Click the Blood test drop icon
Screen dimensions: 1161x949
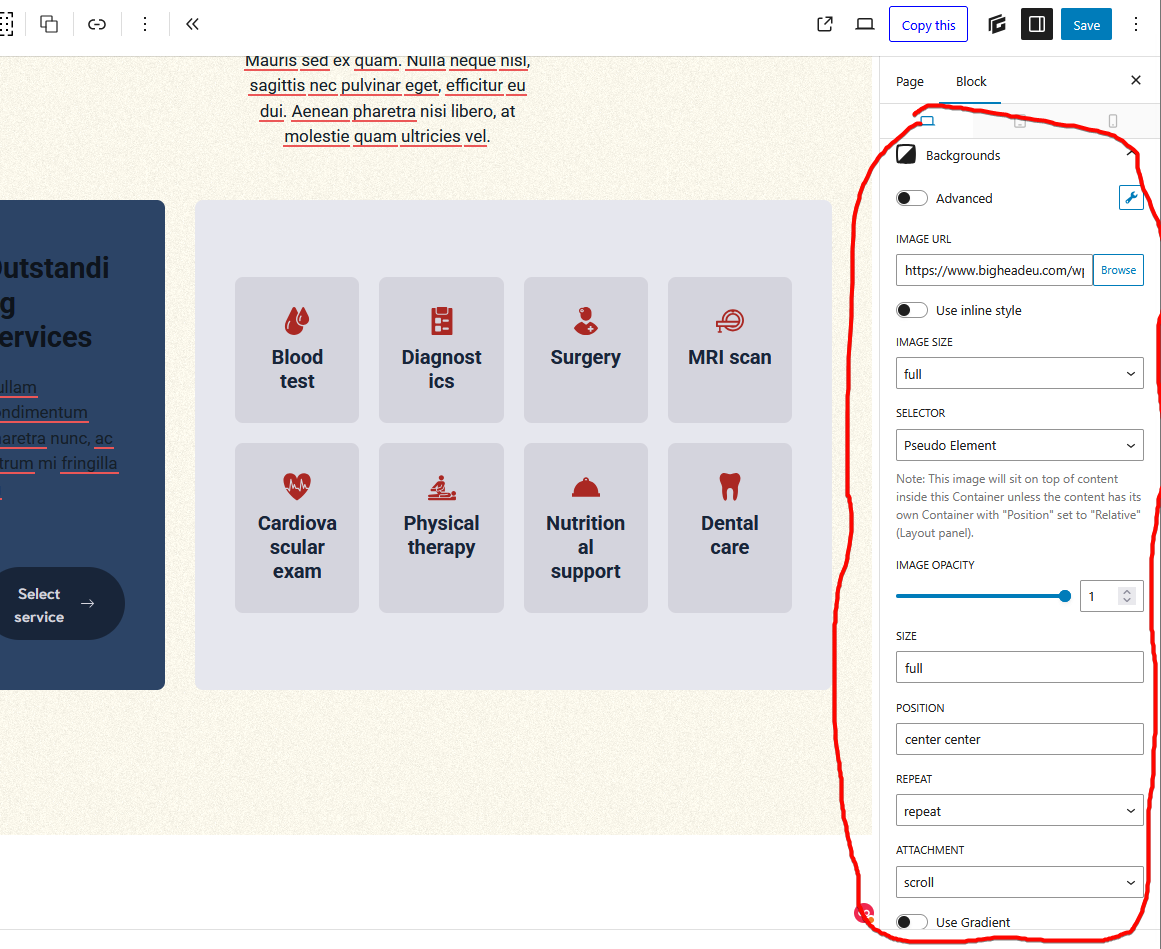(297, 321)
